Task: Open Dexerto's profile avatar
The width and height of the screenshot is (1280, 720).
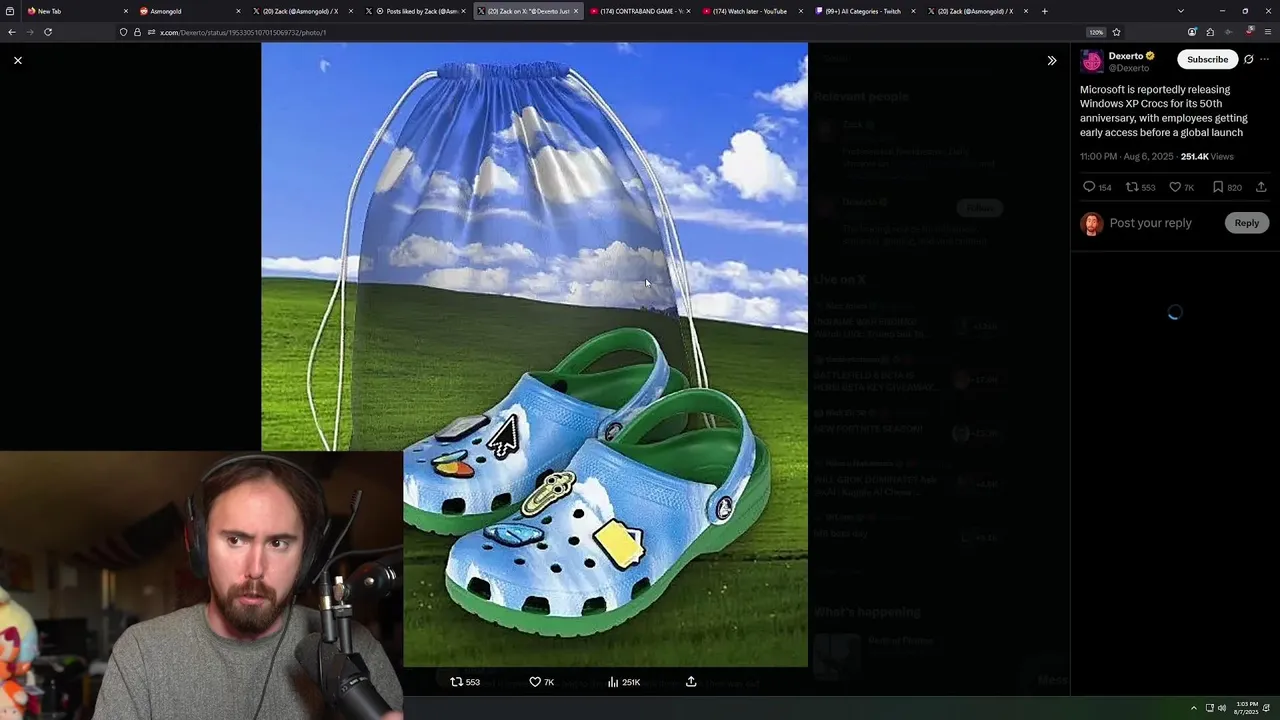Action: (1092, 62)
